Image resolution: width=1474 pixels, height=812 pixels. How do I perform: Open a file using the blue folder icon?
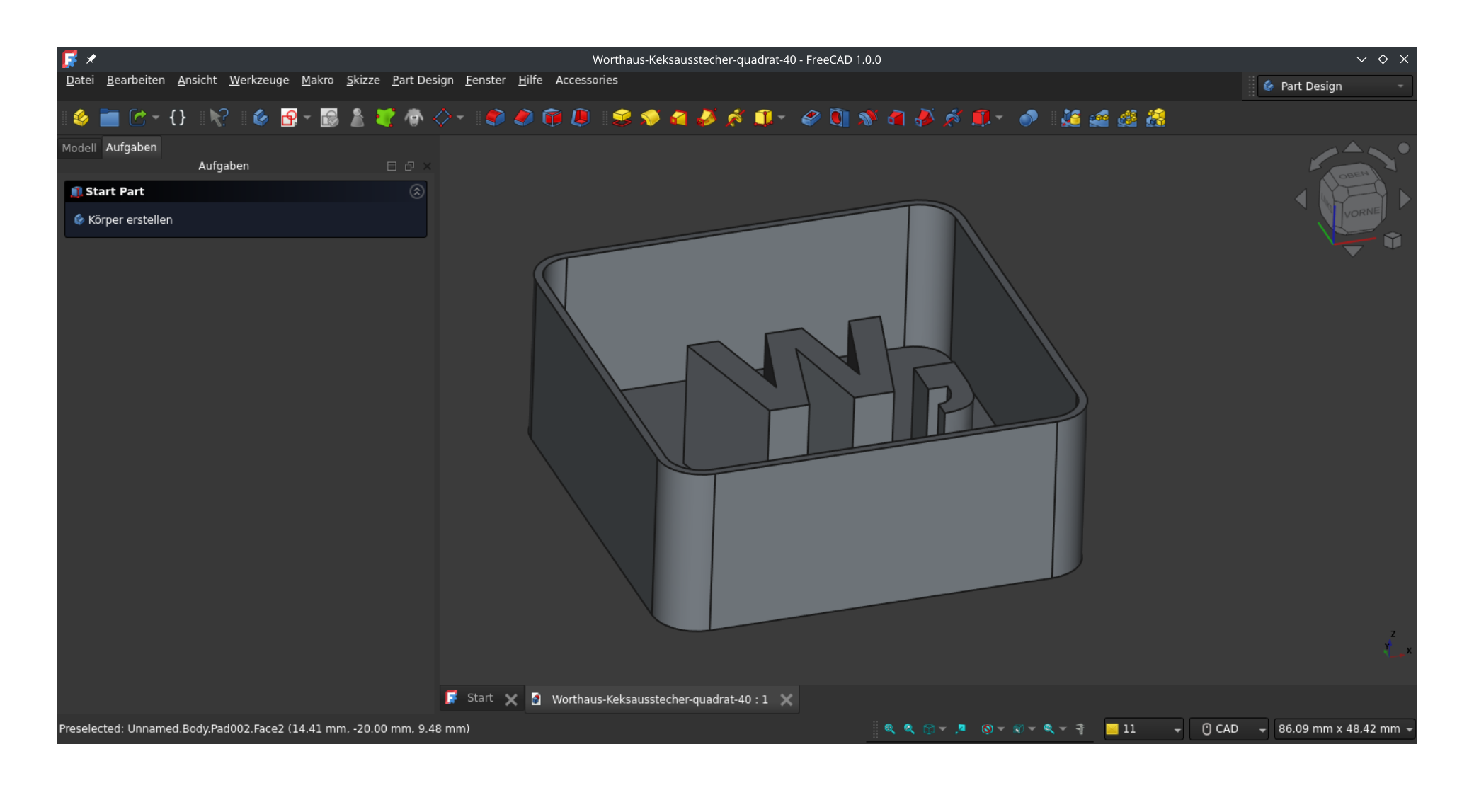point(109,118)
